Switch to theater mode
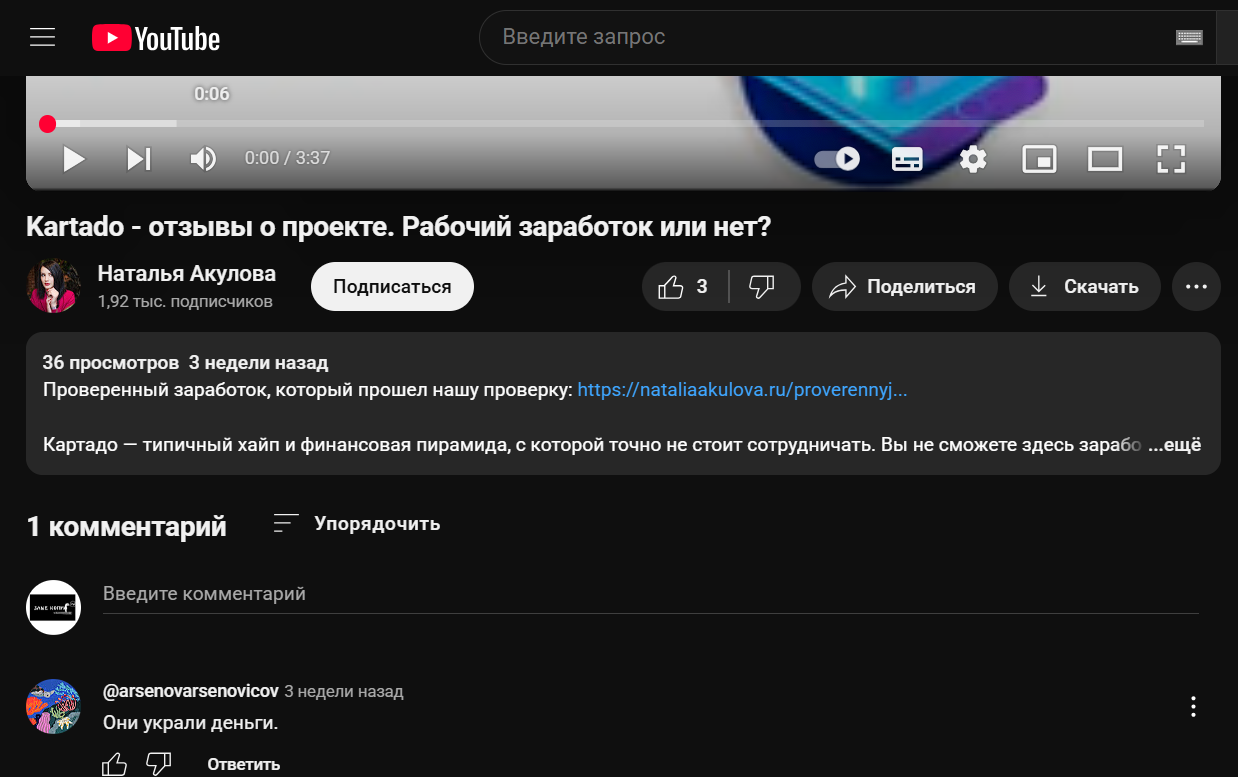This screenshot has width=1238, height=777. point(1105,159)
